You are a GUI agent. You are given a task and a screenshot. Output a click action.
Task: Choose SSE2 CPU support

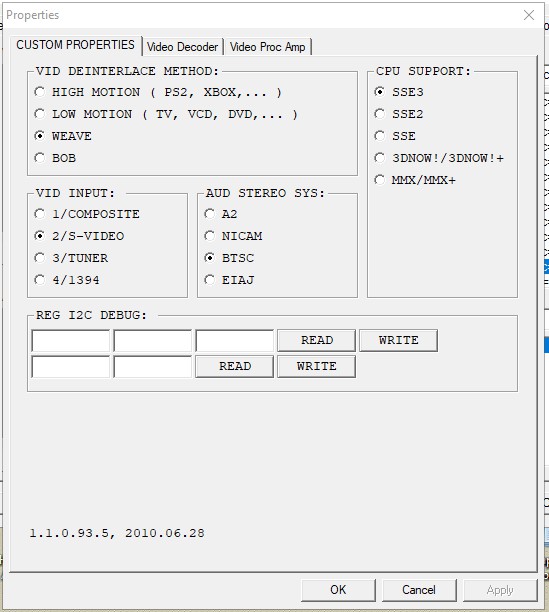tap(380, 114)
